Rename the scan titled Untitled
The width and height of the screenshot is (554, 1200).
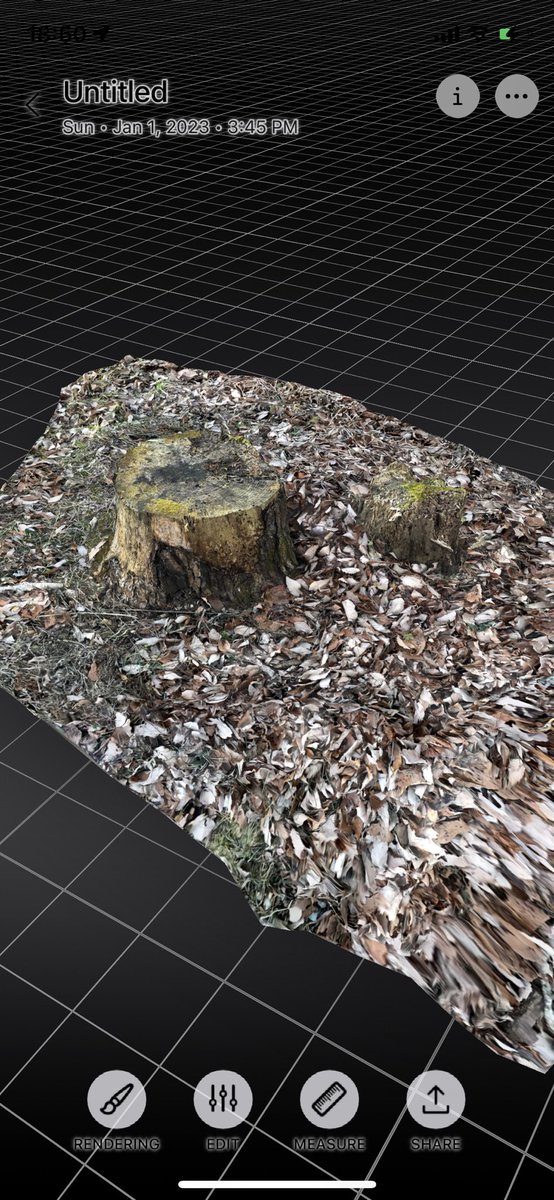click(x=115, y=92)
